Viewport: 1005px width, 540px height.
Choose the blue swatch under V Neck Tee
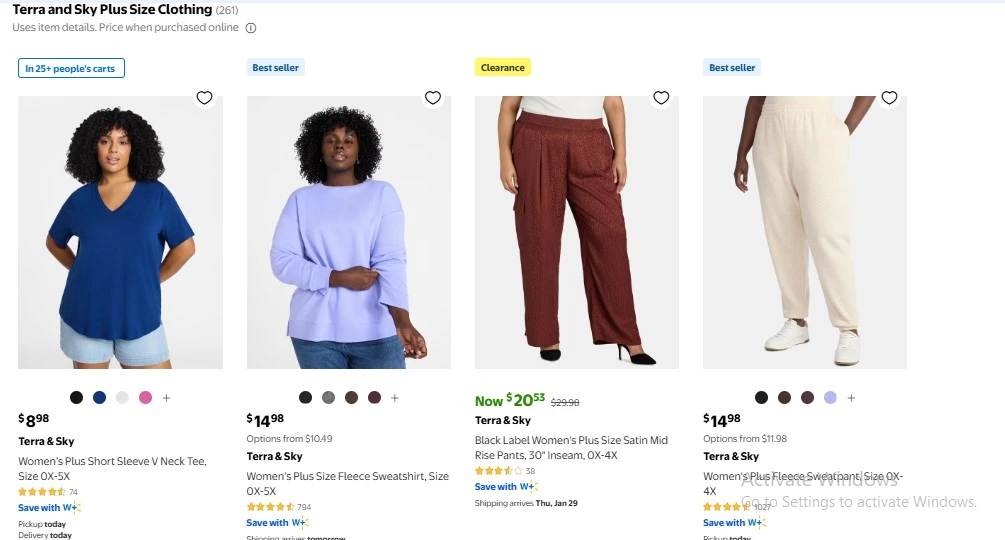coord(99,398)
